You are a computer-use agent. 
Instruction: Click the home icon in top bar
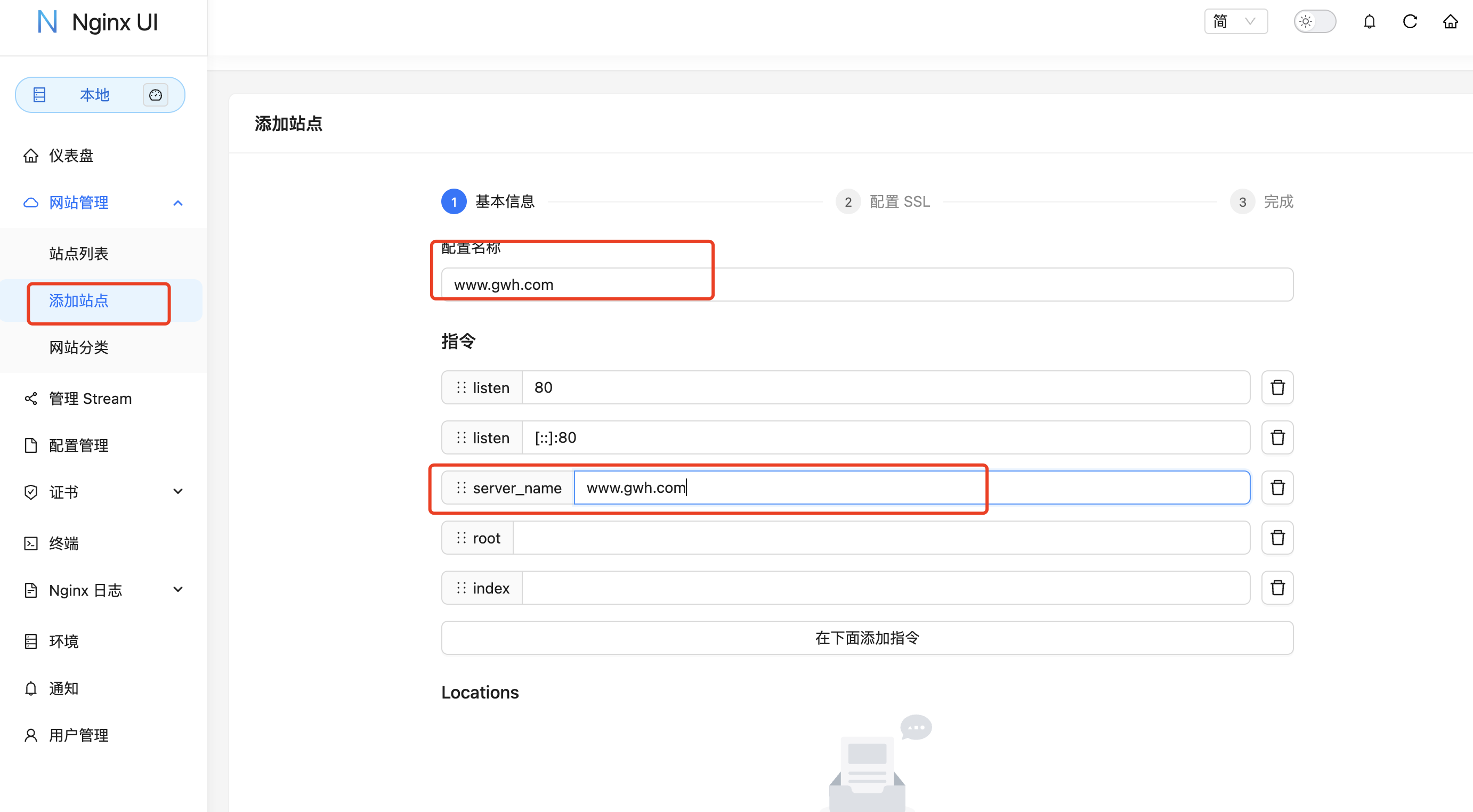coord(1450,22)
